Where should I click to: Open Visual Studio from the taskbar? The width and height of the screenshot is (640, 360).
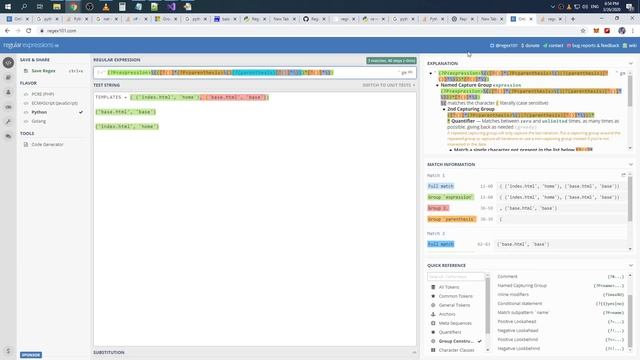coord(171,7)
